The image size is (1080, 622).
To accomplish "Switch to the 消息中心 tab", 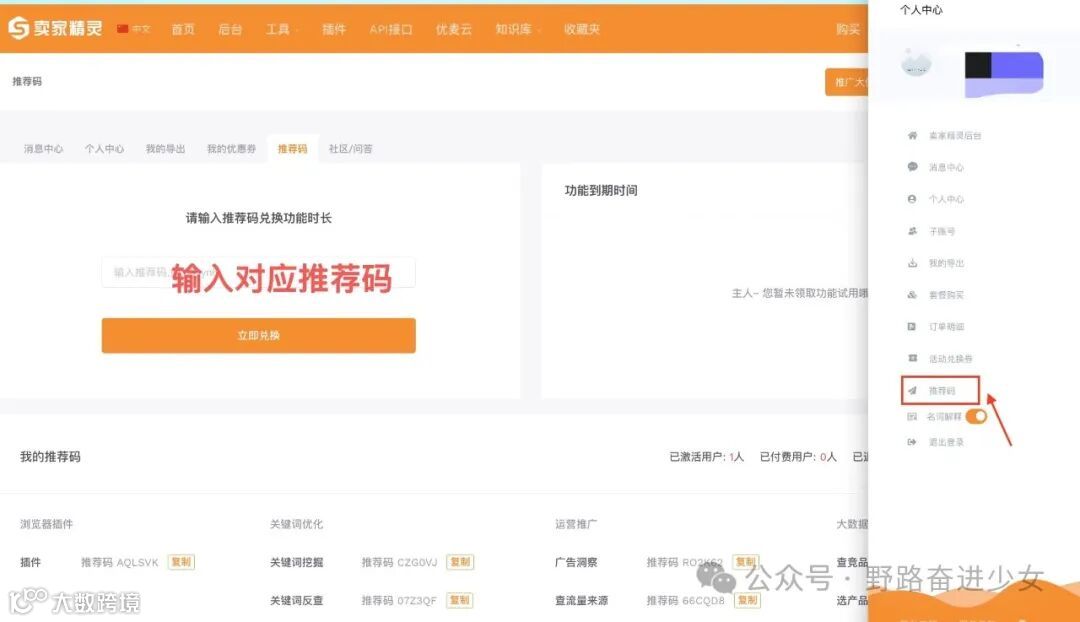I will pos(43,149).
